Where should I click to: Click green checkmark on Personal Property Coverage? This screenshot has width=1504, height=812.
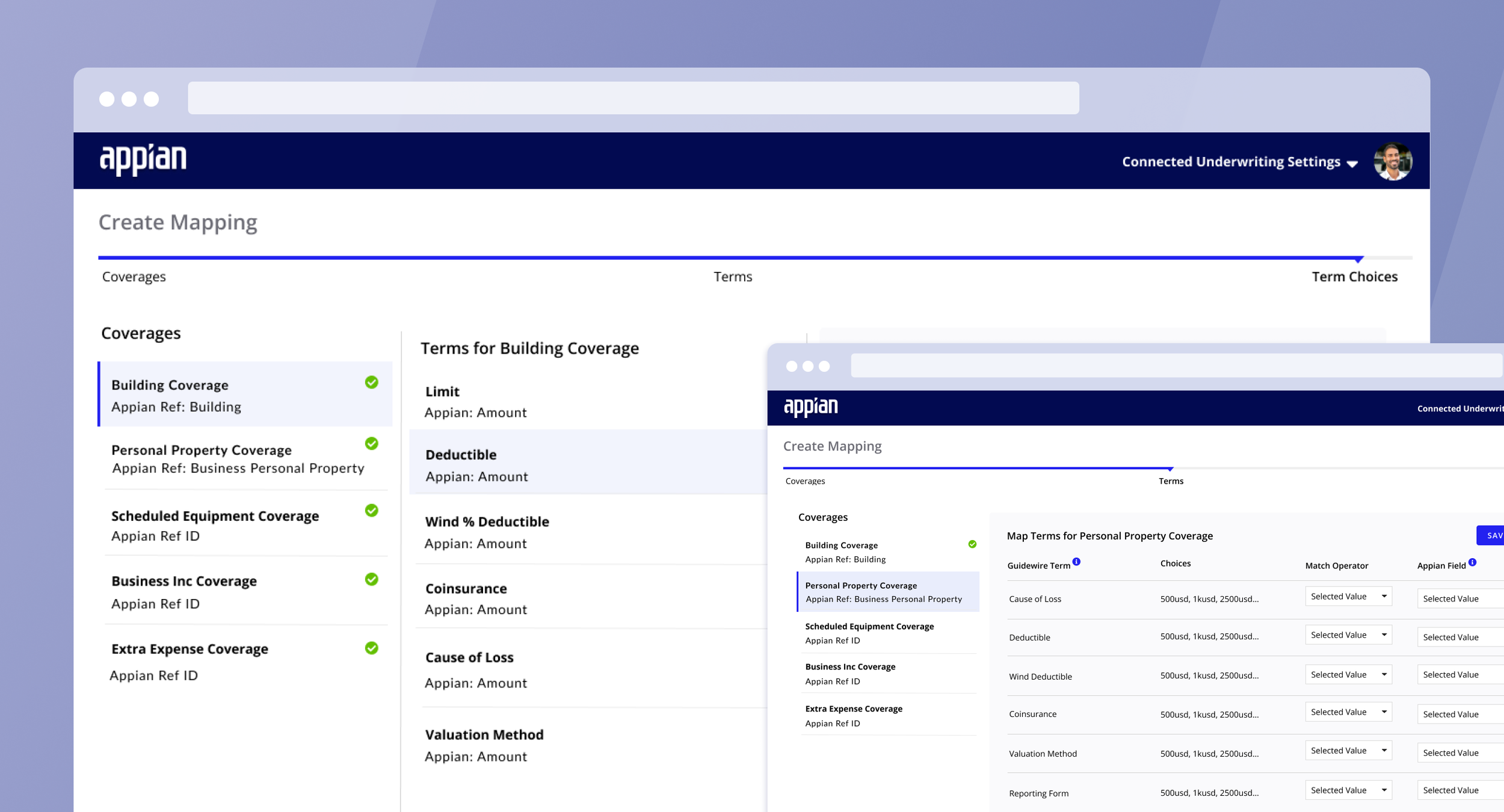click(372, 444)
